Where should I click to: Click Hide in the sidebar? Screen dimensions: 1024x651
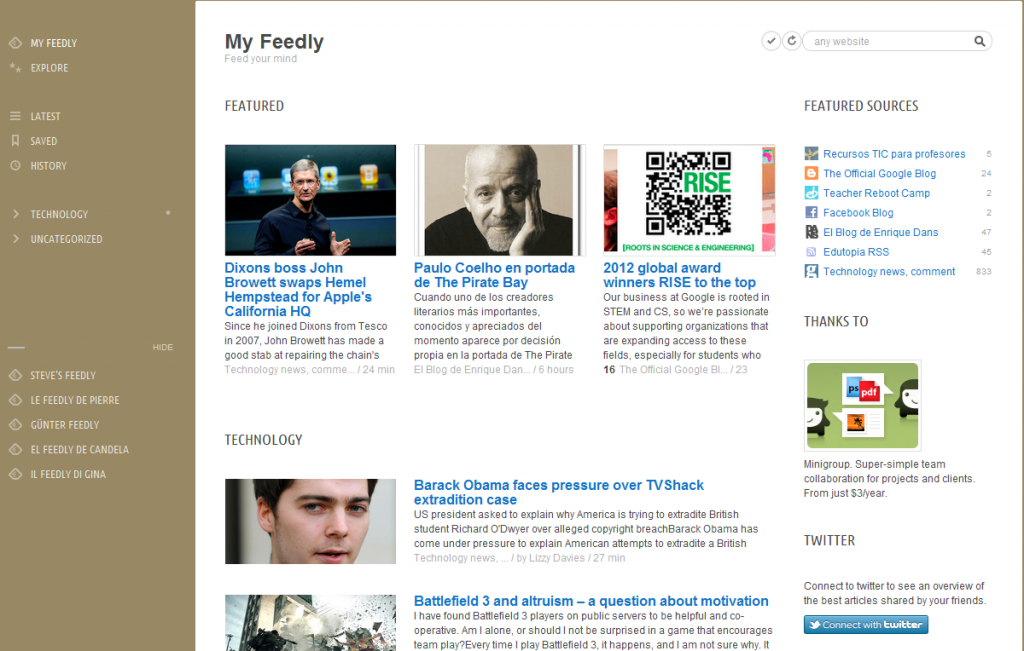[163, 347]
